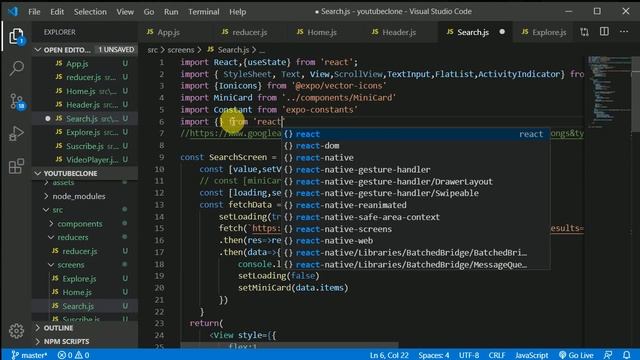The width and height of the screenshot is (640, 360).
Task: Open the Go menu
Action: (149, 11)
